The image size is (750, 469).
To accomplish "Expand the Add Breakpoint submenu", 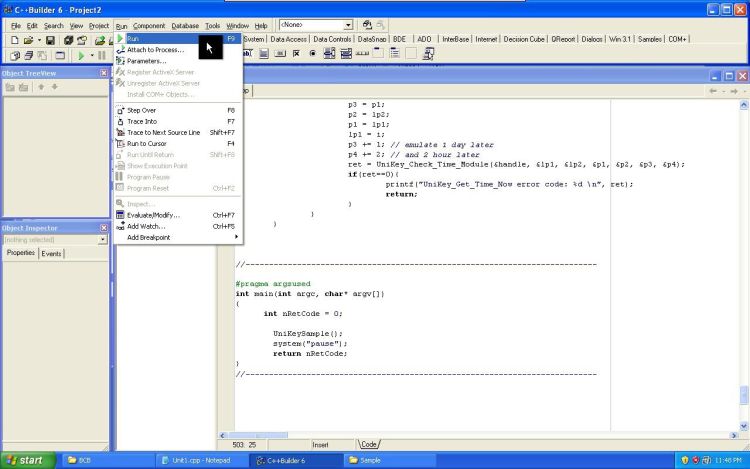I will pos(178,238).
